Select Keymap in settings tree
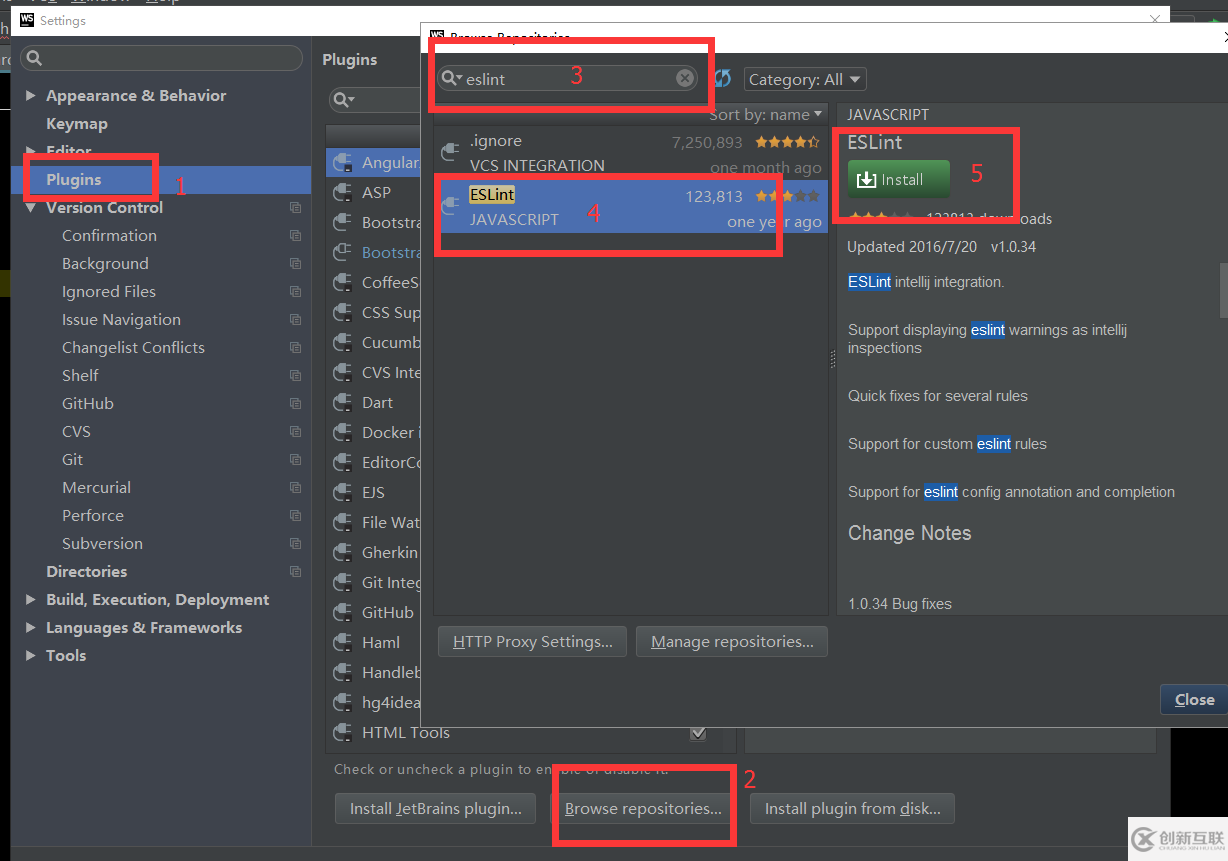1228x861 pixels. tap(77, 124)
